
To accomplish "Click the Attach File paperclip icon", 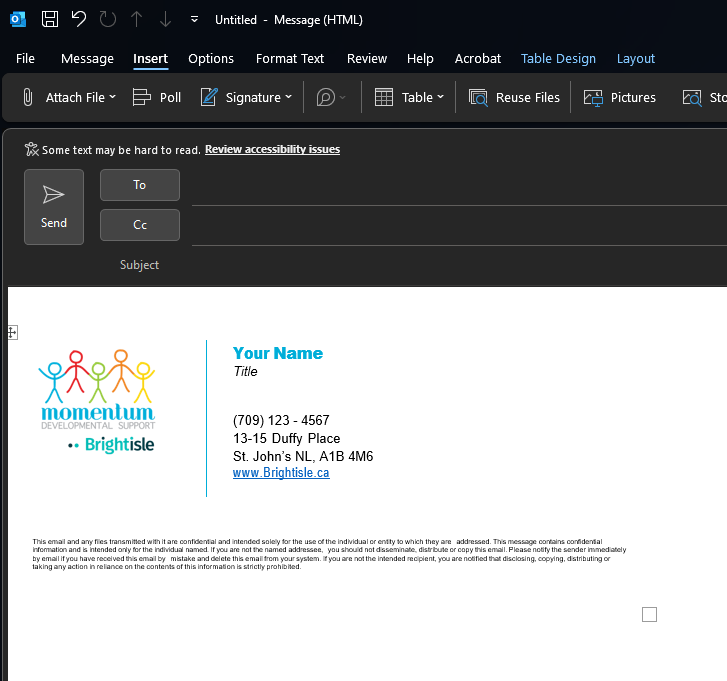I will click(x=29, y=97).
